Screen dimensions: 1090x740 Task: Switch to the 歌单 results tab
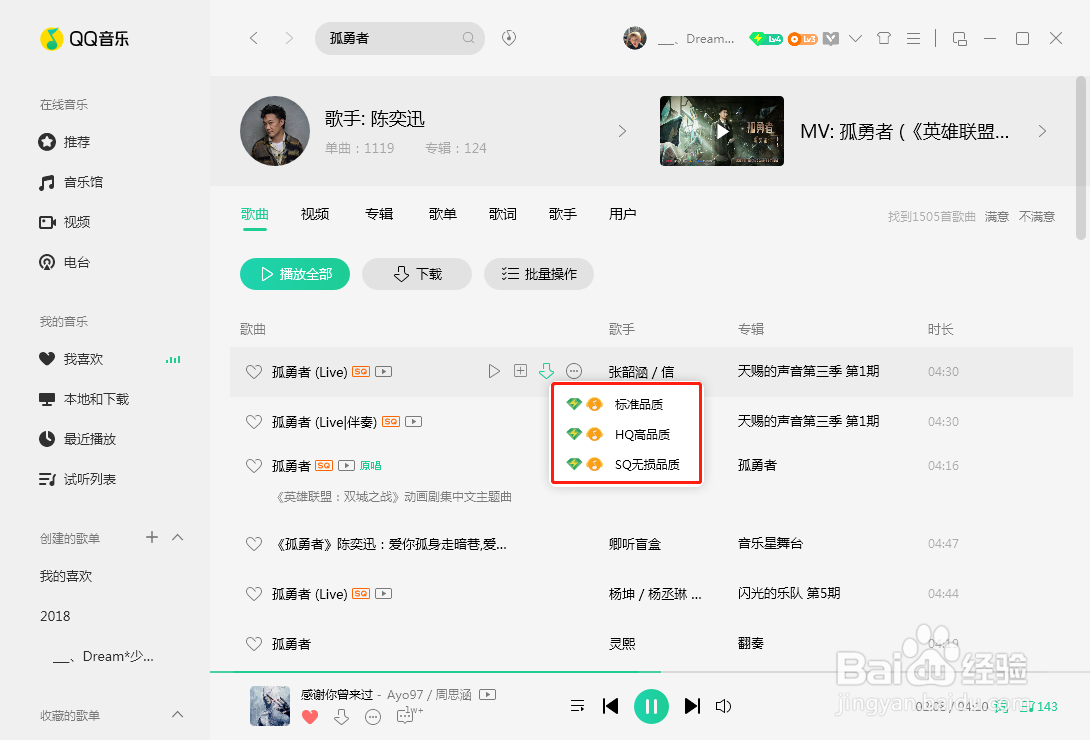(x=443, y=214)
